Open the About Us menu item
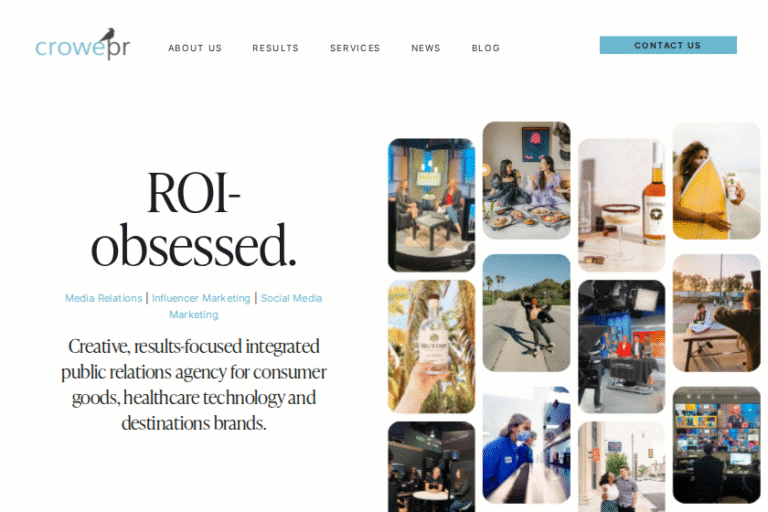768x512 pixels. [x=195, y=48]
